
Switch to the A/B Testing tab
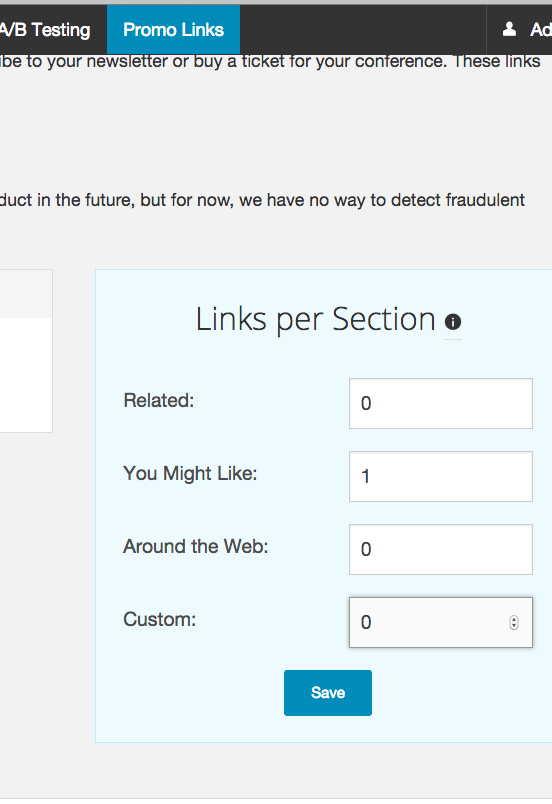click(45, 30)
